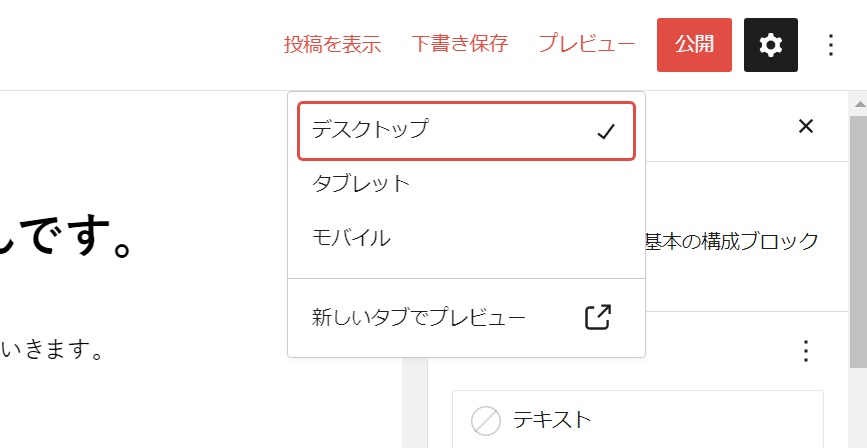Click the large heading ending in です。
The image size is (867, 448).
70,243
